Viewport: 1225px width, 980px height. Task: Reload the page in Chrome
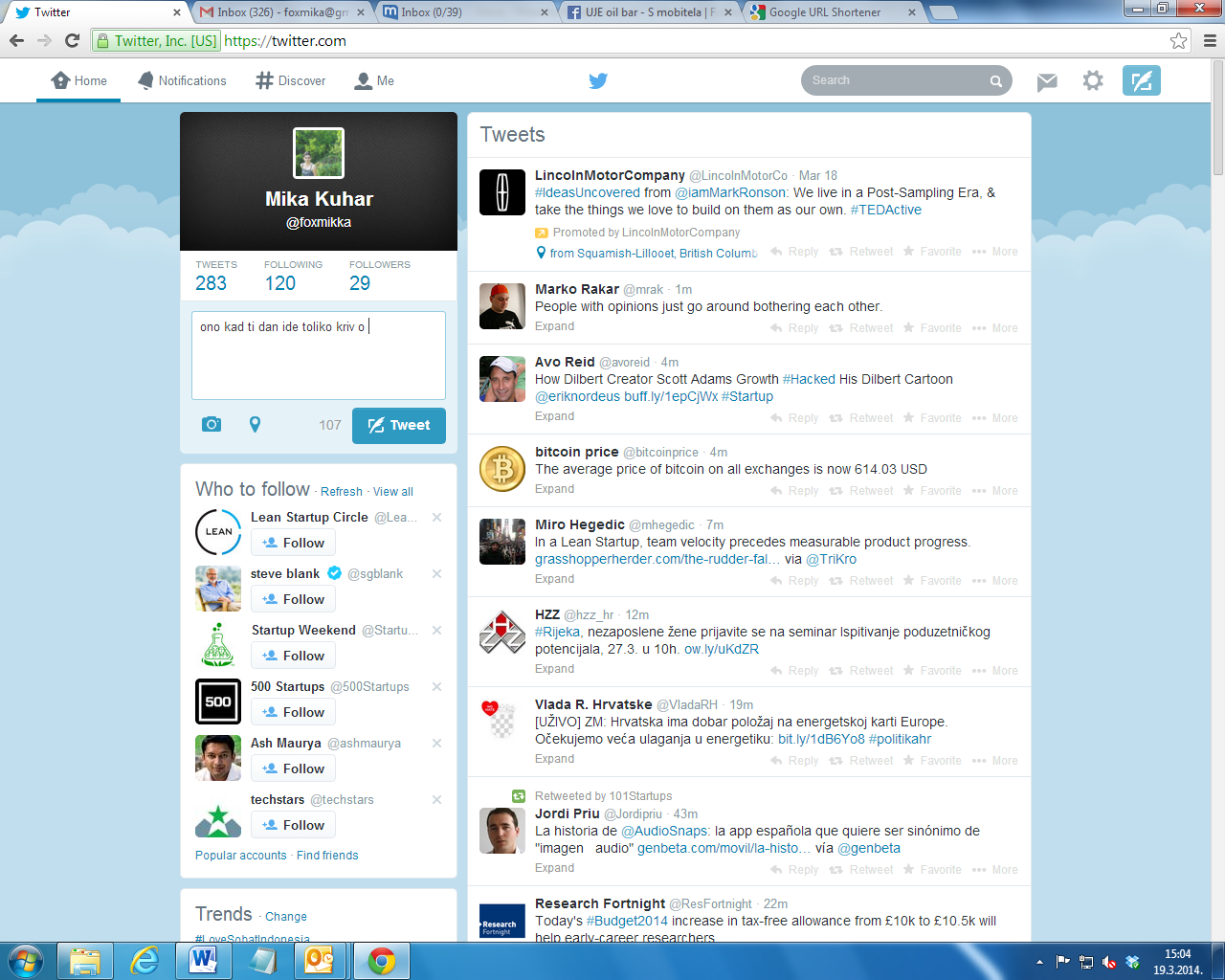(x=72, y=40)
